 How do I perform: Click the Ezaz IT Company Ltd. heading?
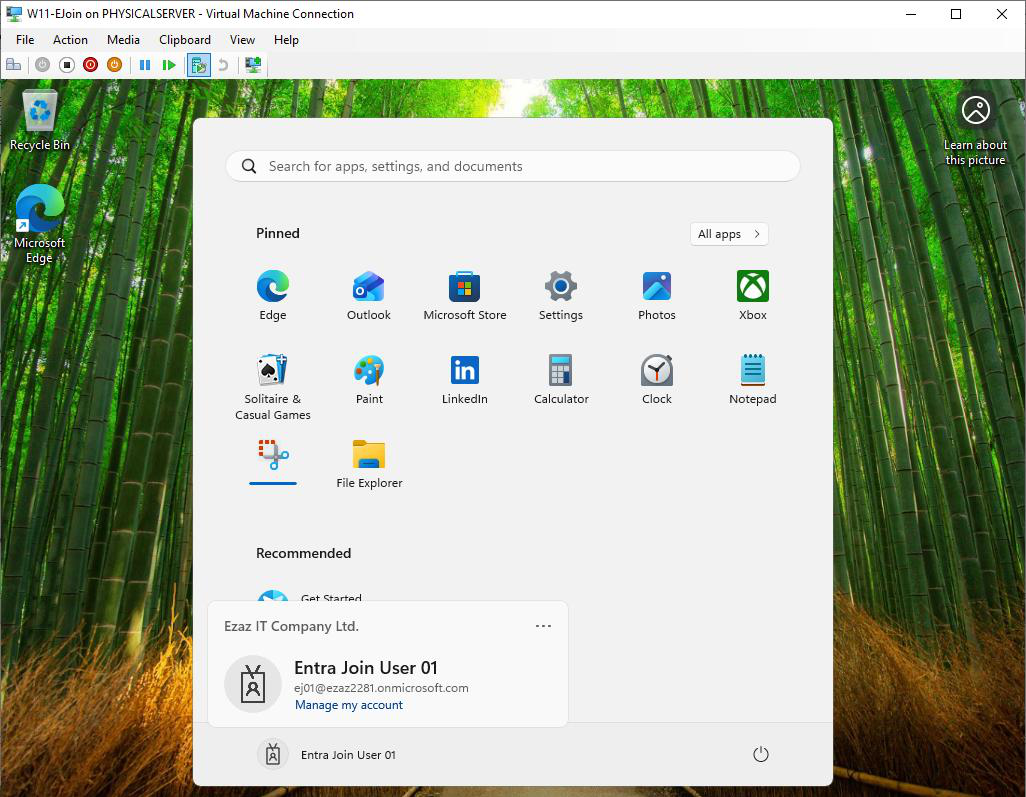tap(291, 626)
